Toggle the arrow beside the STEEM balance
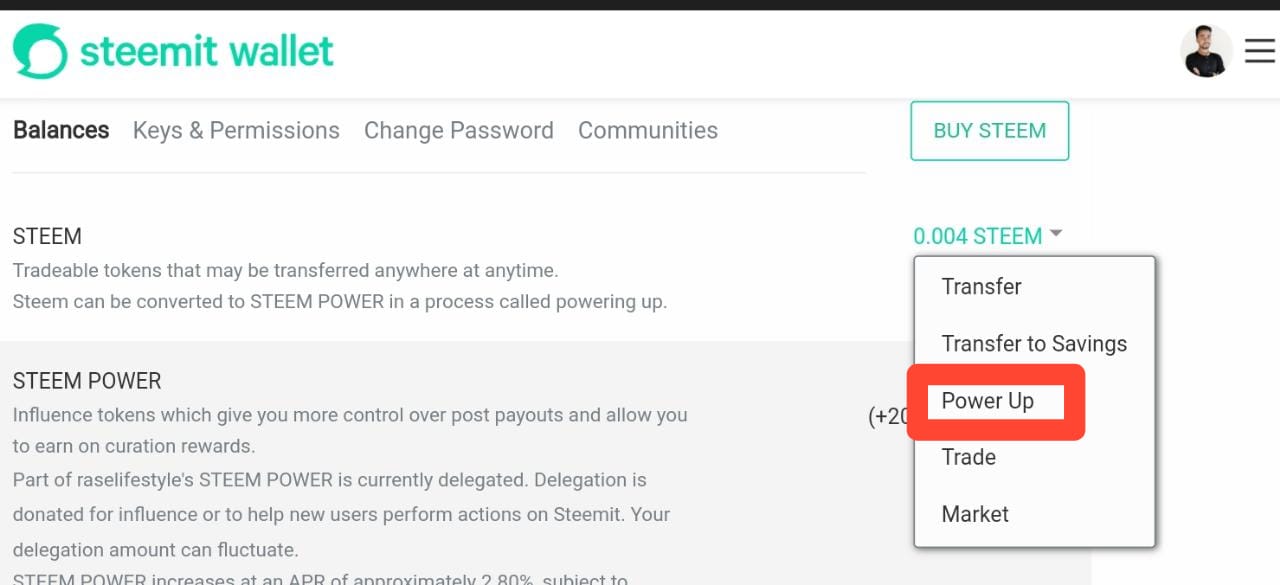The height and width of the screenshot is (585, 1280). pos(1055,235)
